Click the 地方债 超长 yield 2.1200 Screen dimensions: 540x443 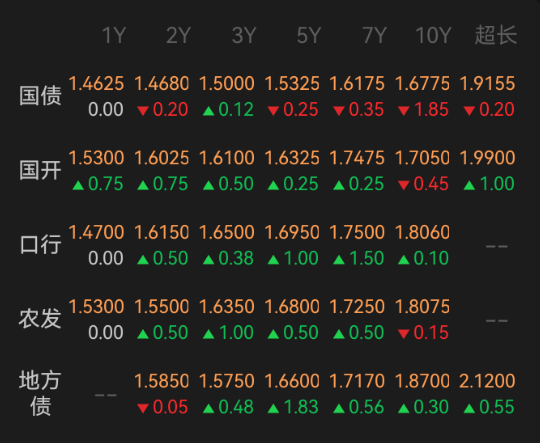click(487, 381)
